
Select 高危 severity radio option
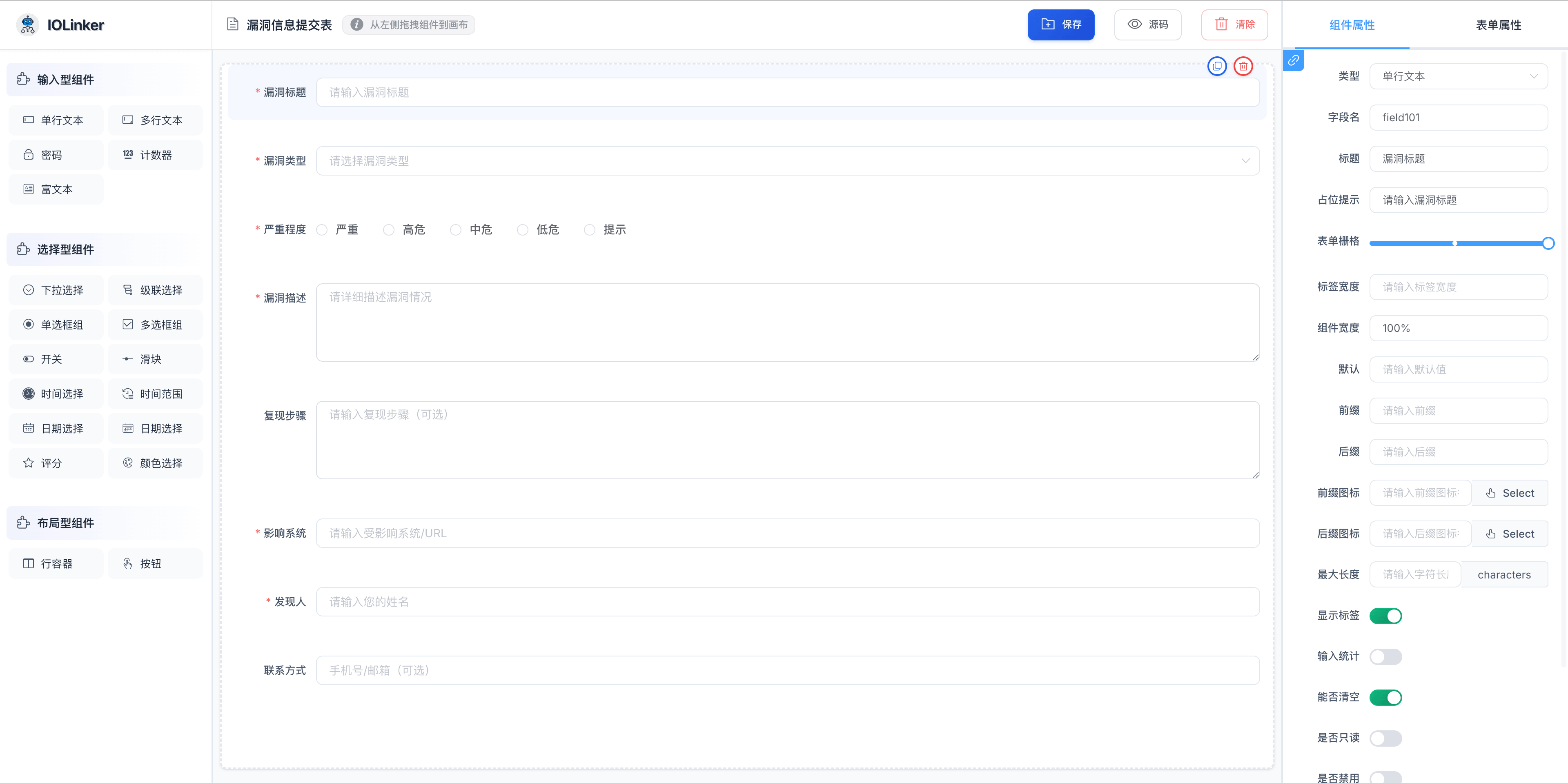[x=405, y=229]
